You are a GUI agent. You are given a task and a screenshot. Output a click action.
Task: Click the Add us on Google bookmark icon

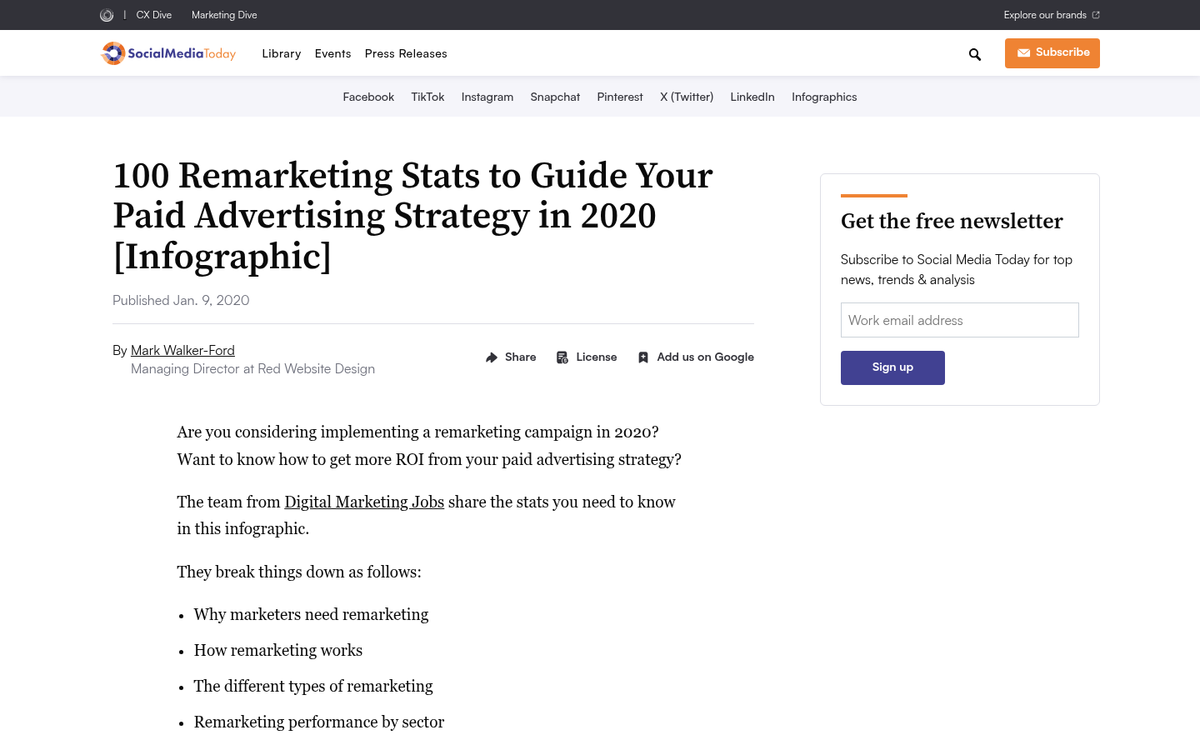coord(643,357)
